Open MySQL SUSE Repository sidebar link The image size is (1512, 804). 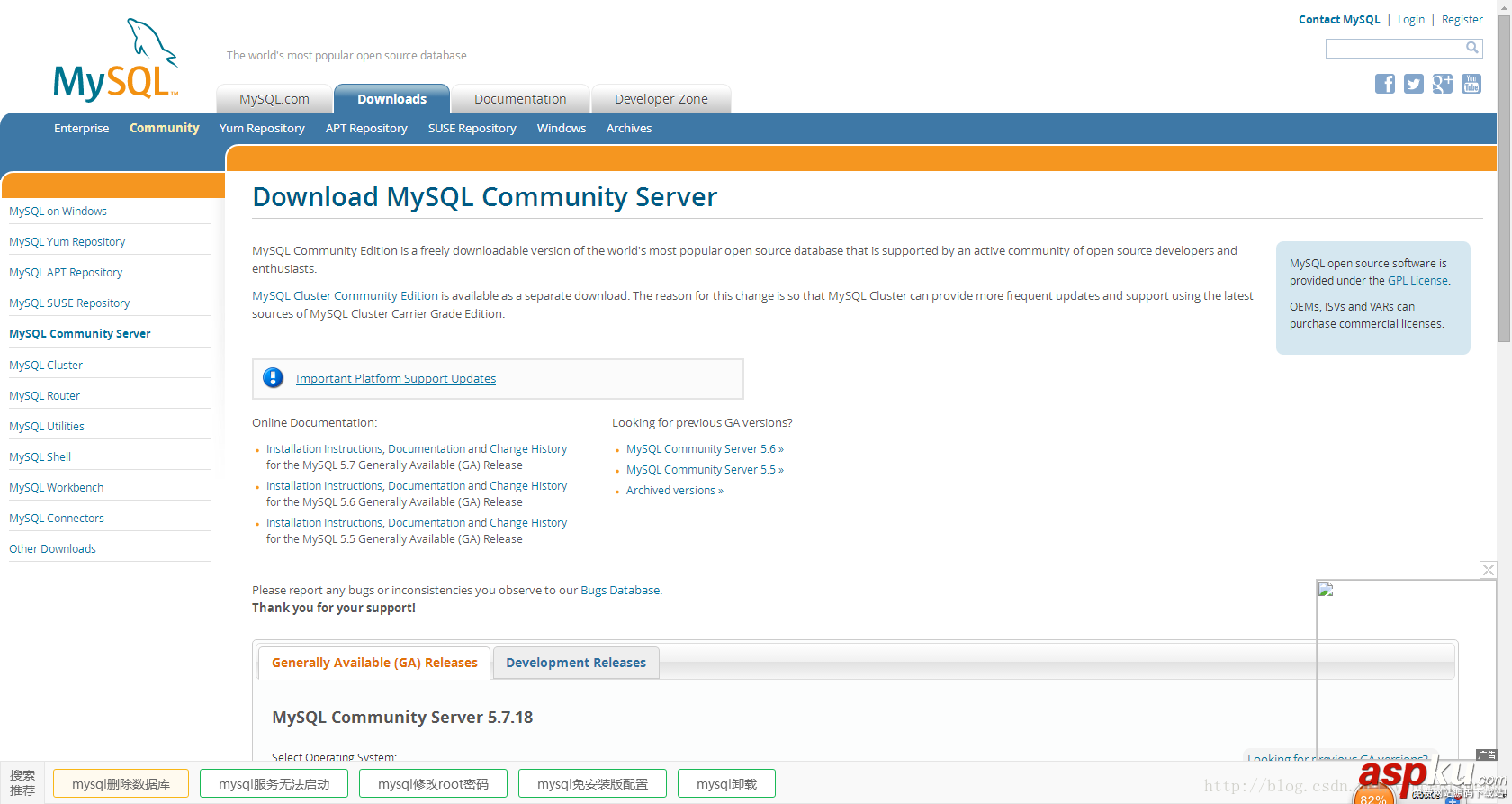tap(69, 303)
